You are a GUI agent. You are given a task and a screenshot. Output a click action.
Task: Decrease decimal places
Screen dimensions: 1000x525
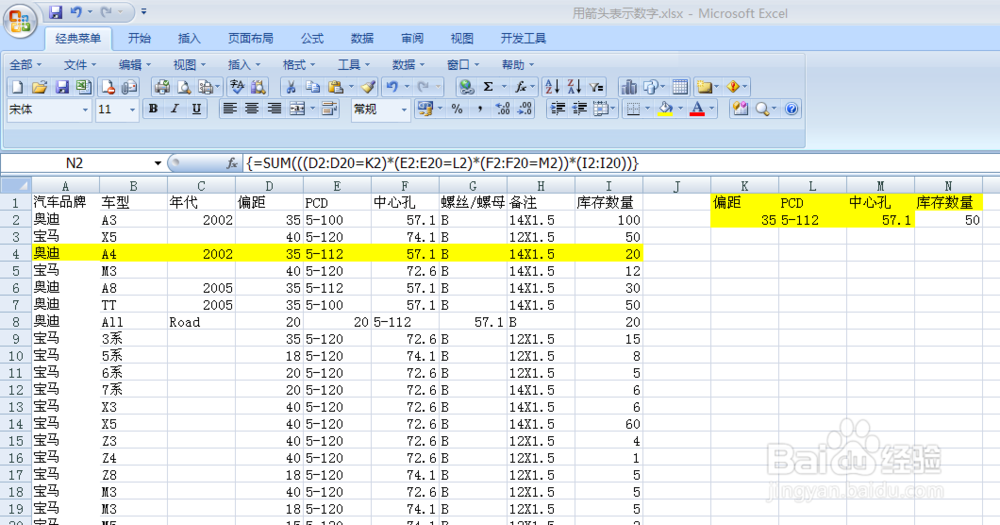(525, 109)
